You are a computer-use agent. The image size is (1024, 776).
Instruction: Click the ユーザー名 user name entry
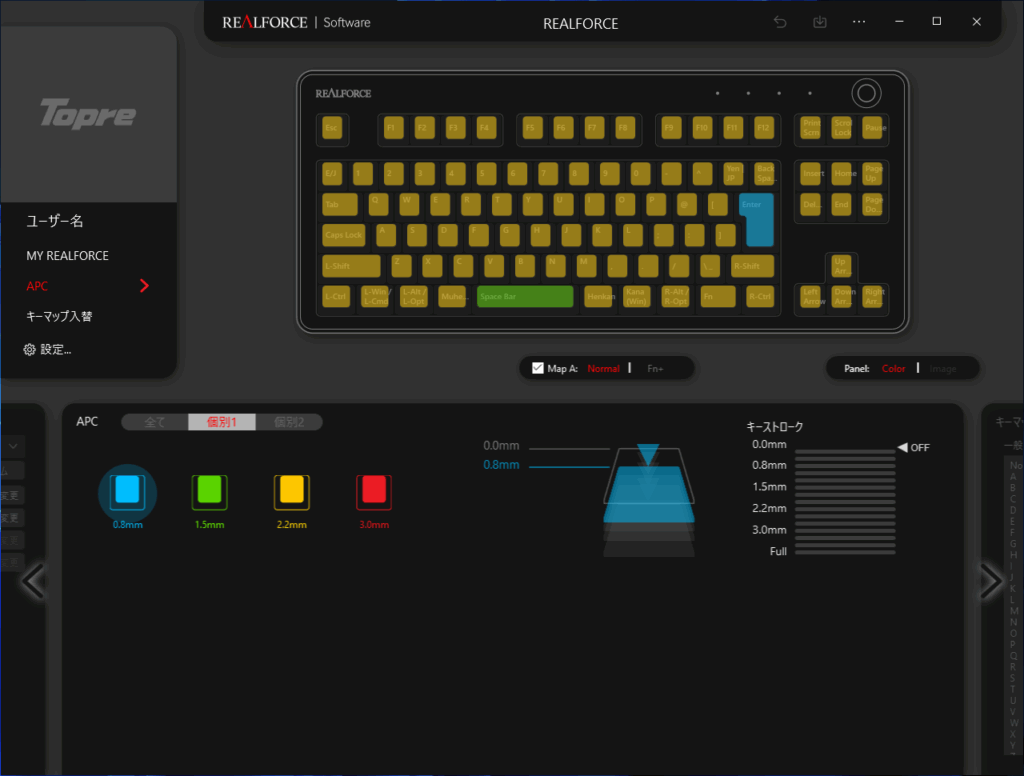54,221
